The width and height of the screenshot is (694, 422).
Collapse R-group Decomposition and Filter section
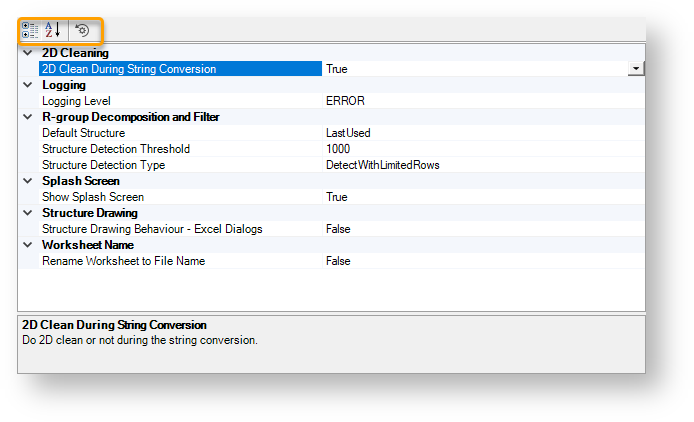[27, 117]
